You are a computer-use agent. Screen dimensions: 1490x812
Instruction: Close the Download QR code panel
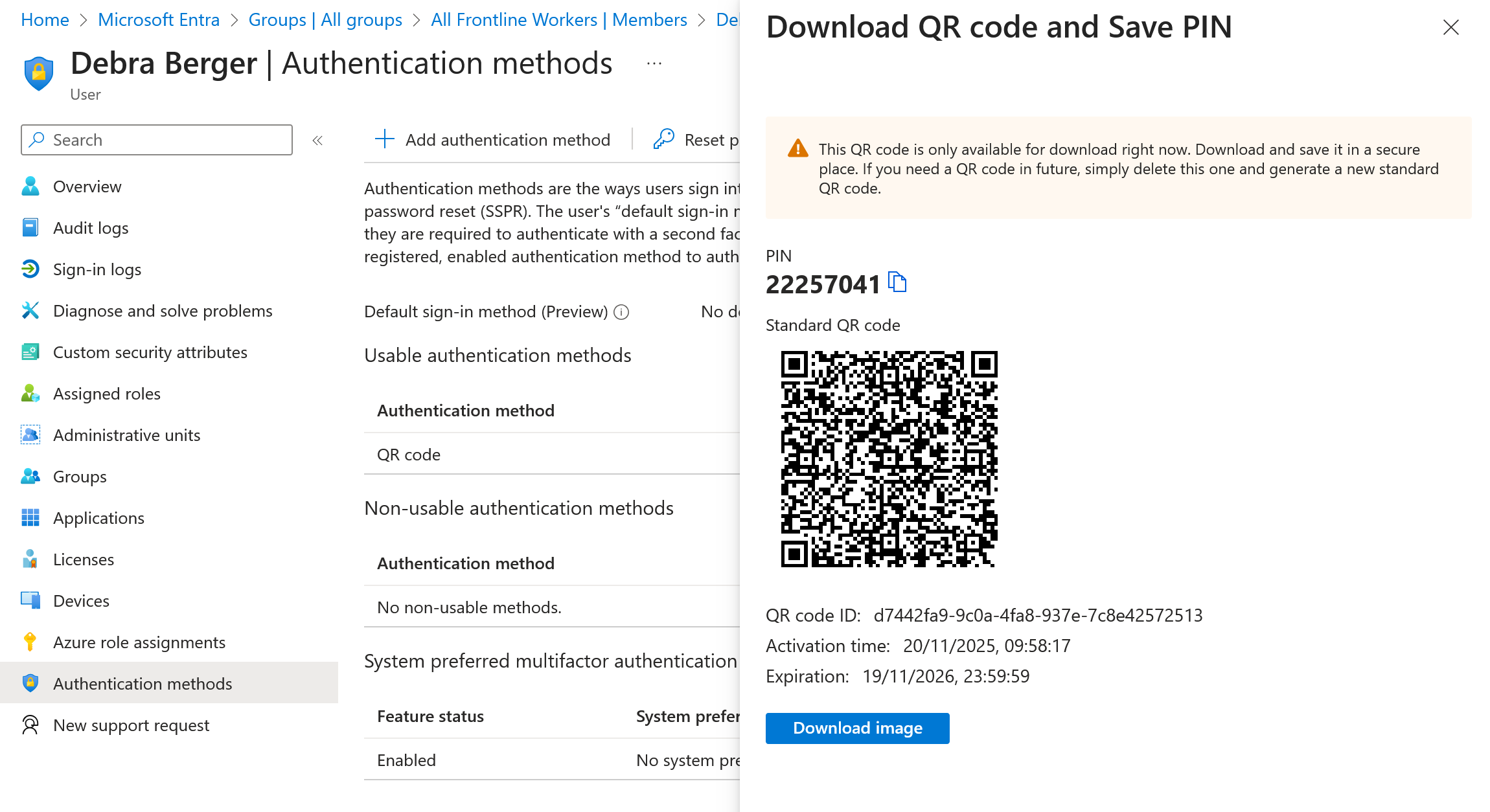click(1450, 27)
